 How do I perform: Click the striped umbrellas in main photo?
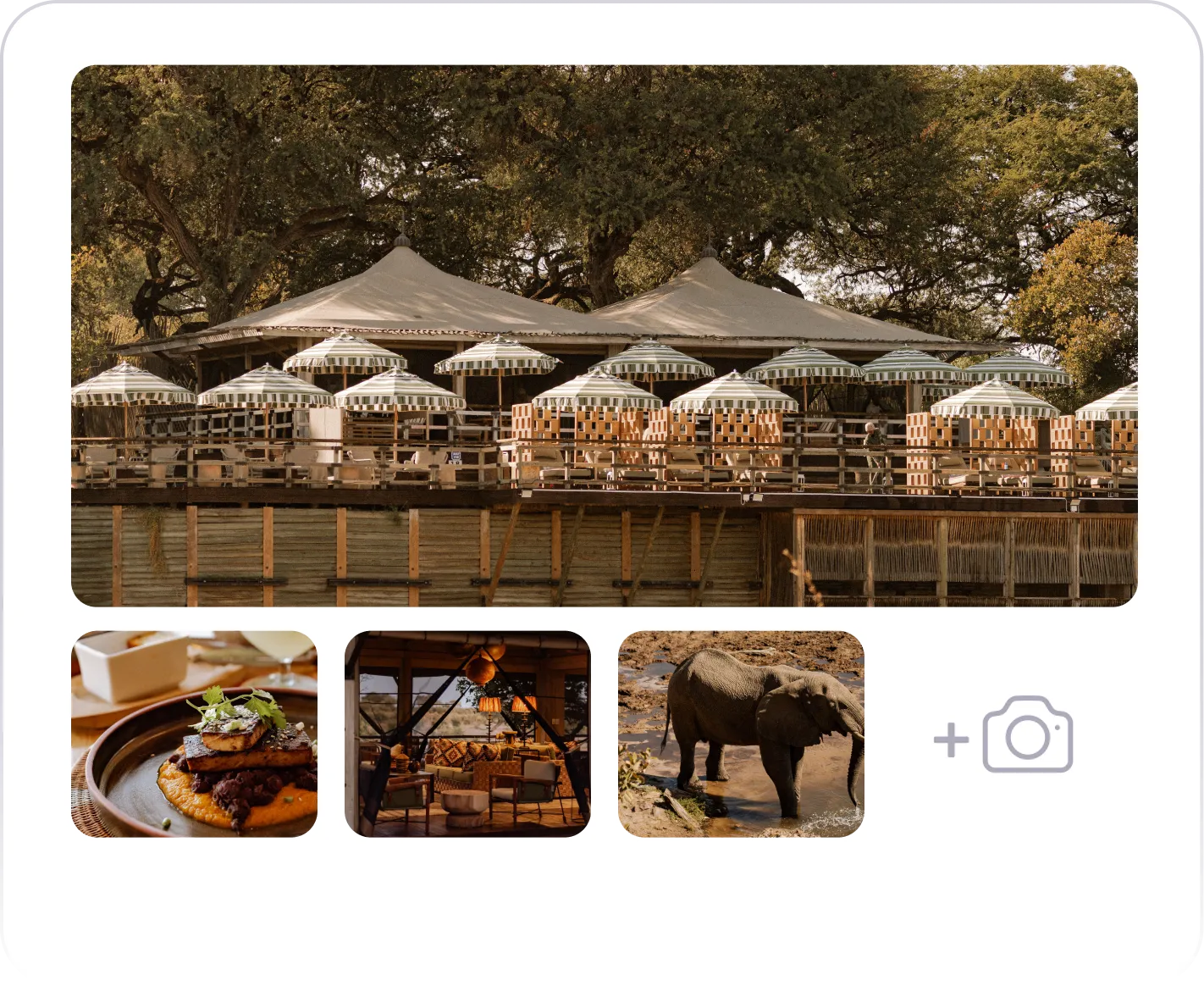[605, 378]
